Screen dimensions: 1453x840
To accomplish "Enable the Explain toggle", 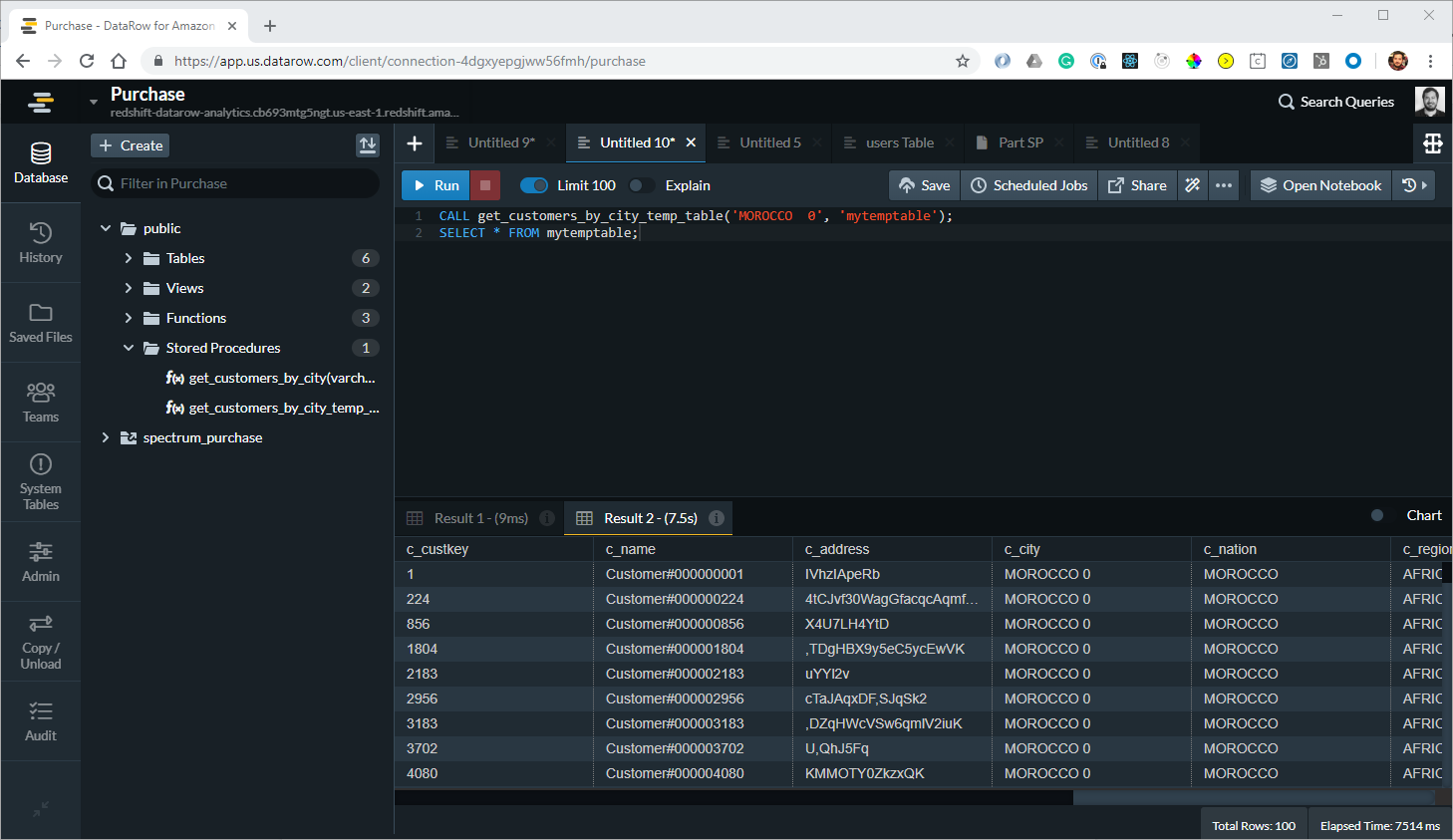I will tap(642, 185).
